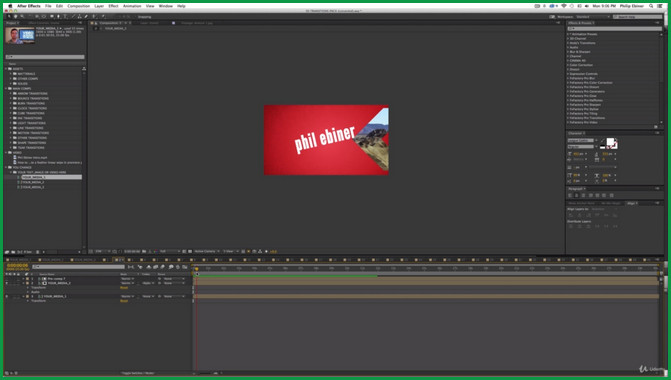671x380 pixels.
Task: Select the Pan Behind anchor point tool
Action: pos(44,17)
